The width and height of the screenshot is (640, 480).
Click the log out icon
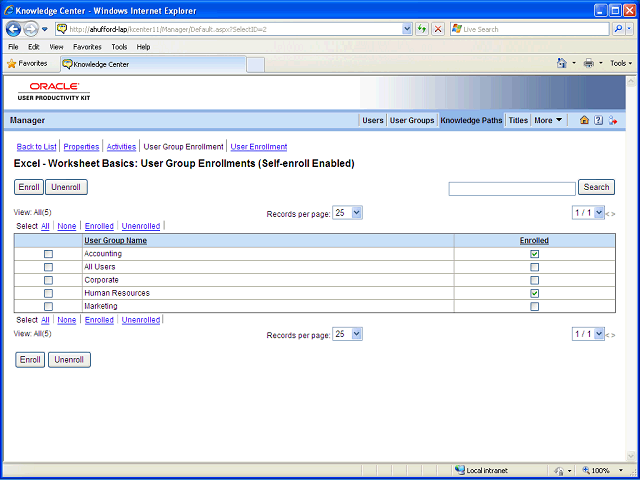[x=612, y=120]
